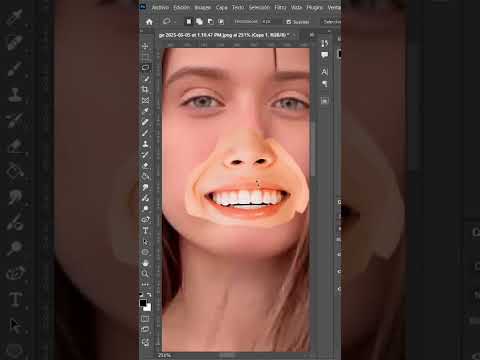Select the Brush tool
480x360 pixels.
pos(145,133)
